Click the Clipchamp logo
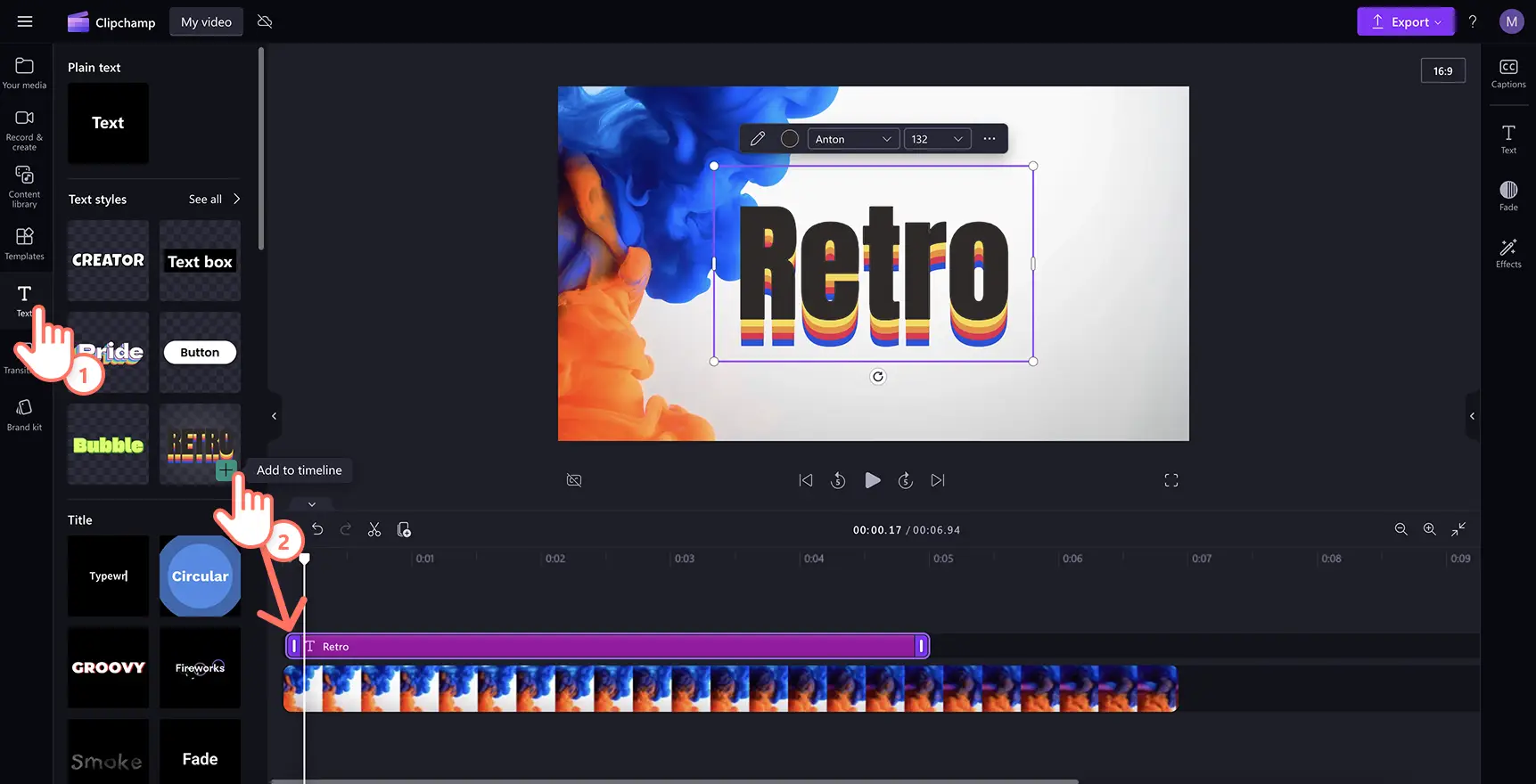The width and height of the screenshot is (1536, 784). pos(111,22)
